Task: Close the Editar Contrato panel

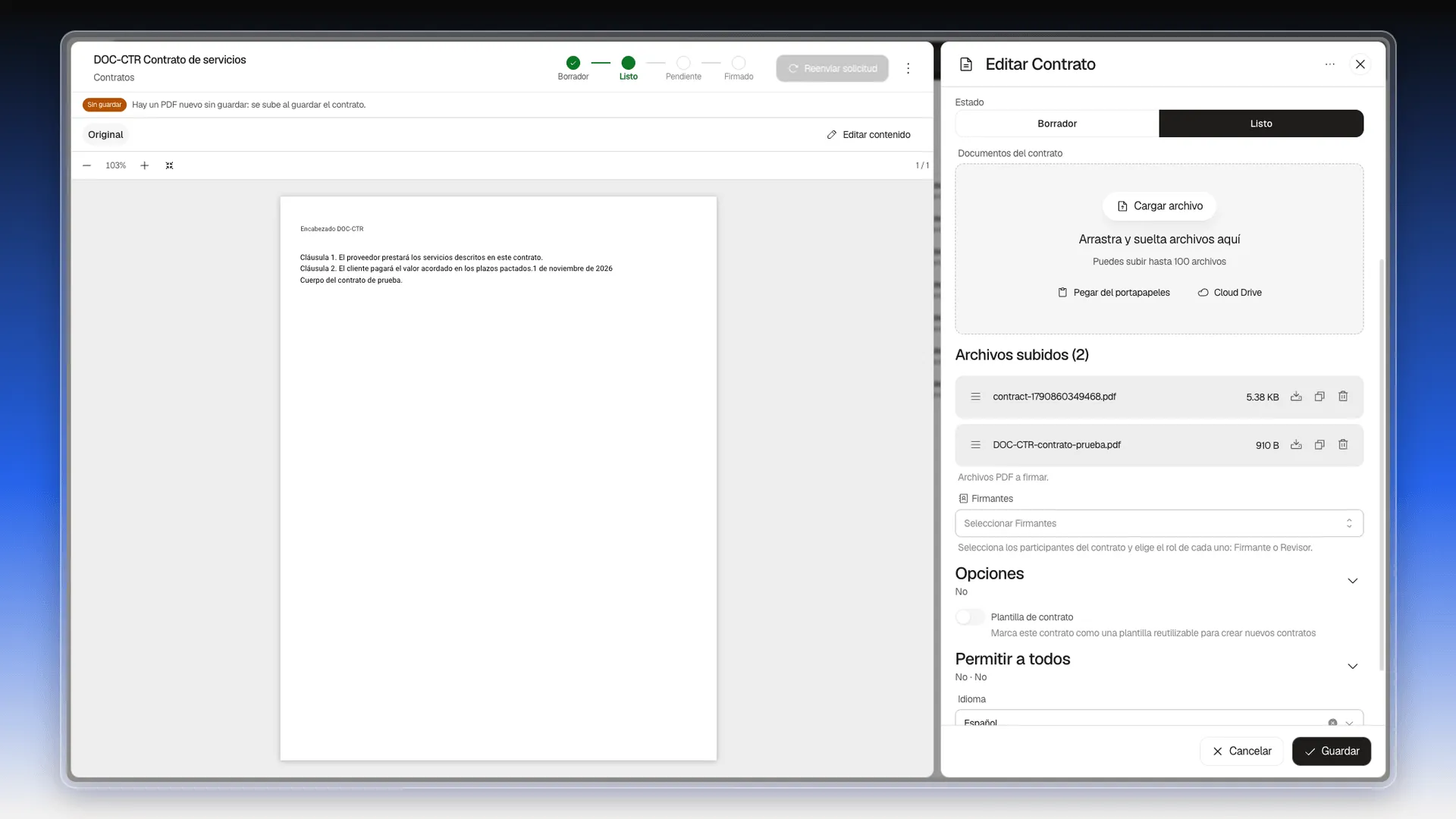Action: (1360, 64)
